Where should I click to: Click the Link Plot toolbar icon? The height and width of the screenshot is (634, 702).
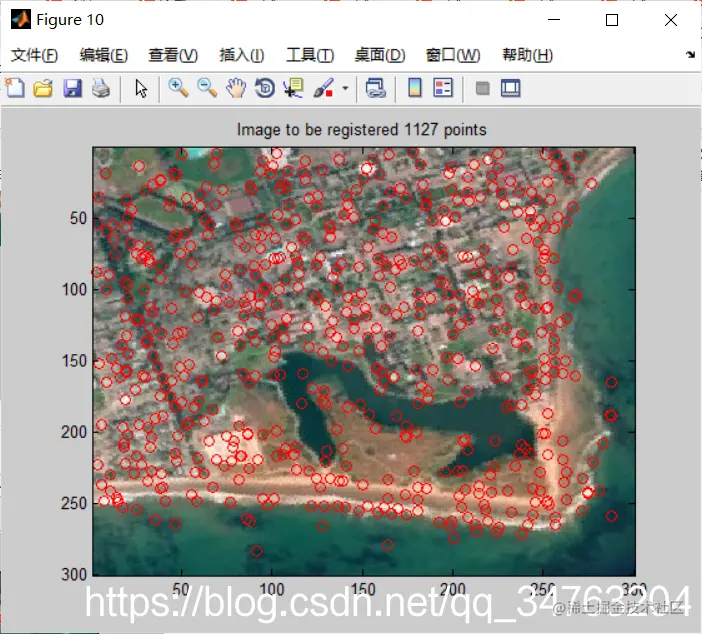(x=375, y=88)
